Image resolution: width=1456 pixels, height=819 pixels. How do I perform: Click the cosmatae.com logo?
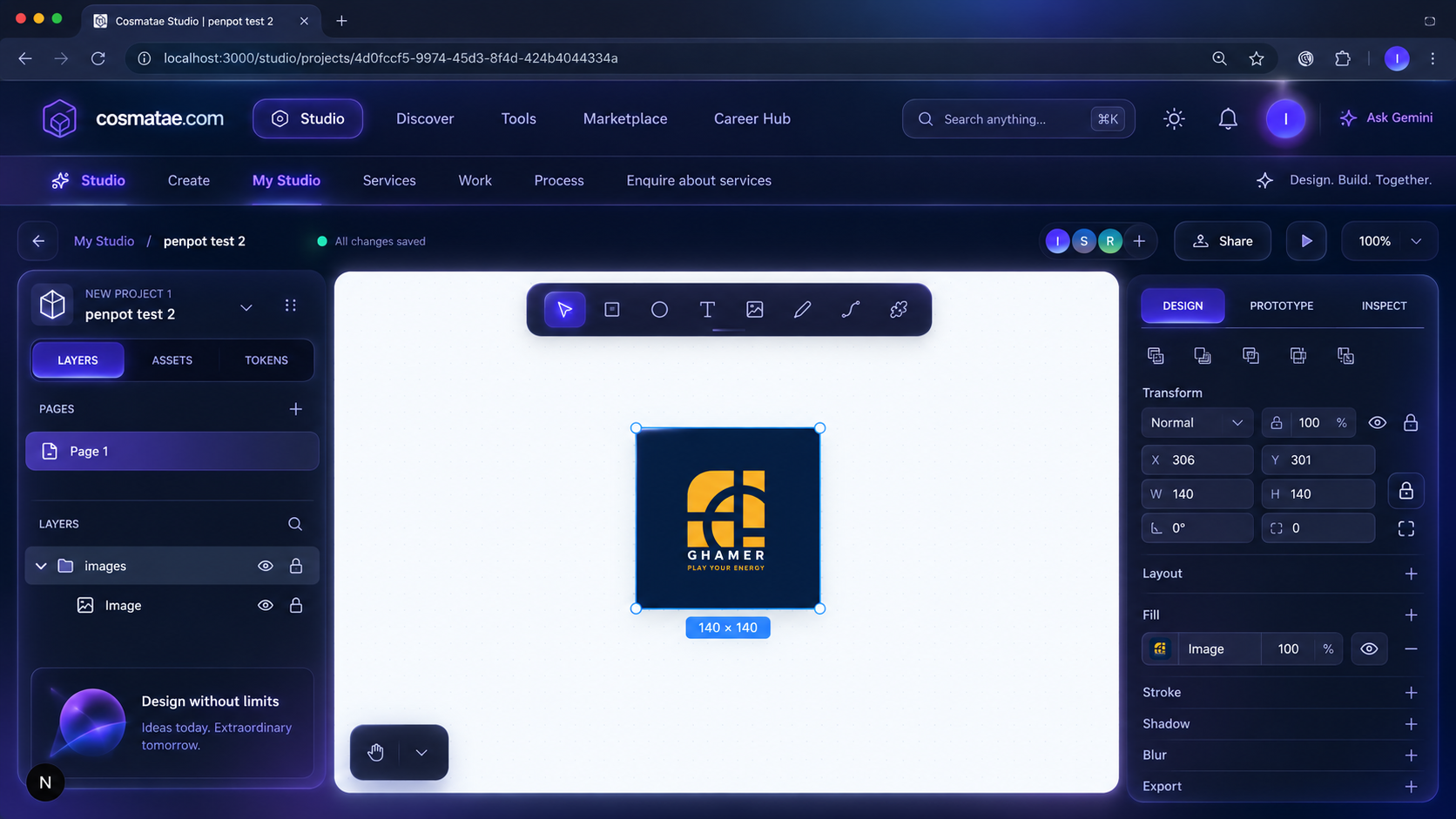(133, 118)
